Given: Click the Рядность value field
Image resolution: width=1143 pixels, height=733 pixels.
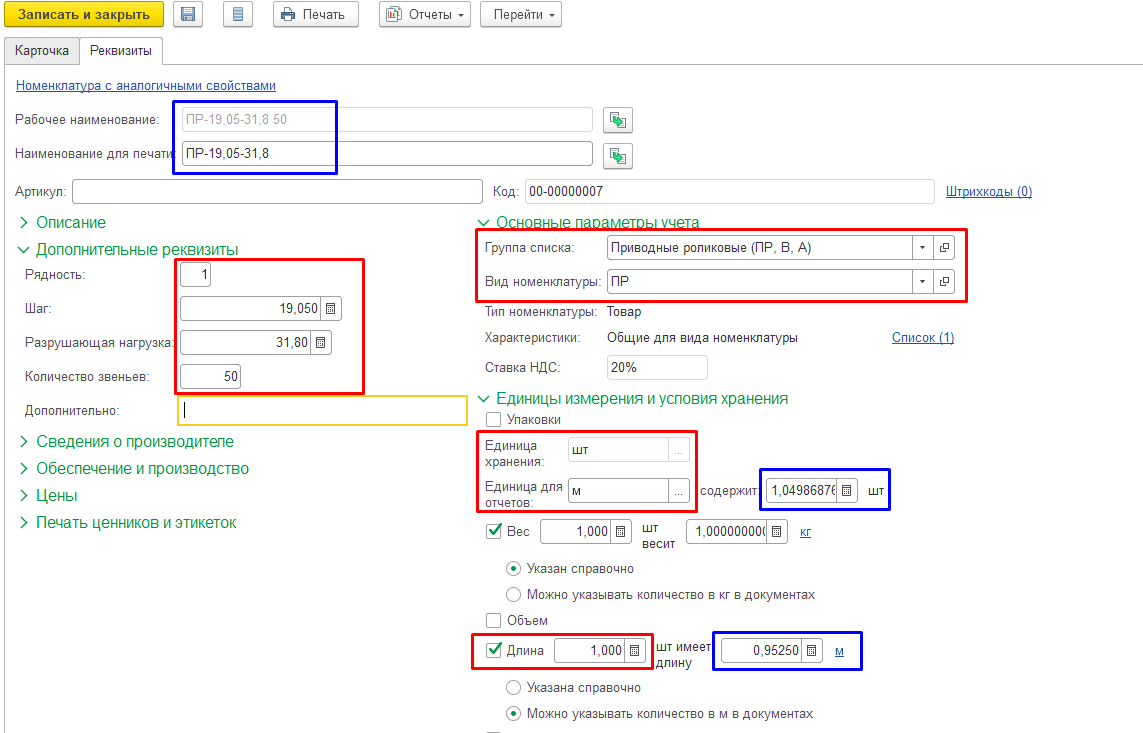Looking at the screenshot, I should 195,275.
